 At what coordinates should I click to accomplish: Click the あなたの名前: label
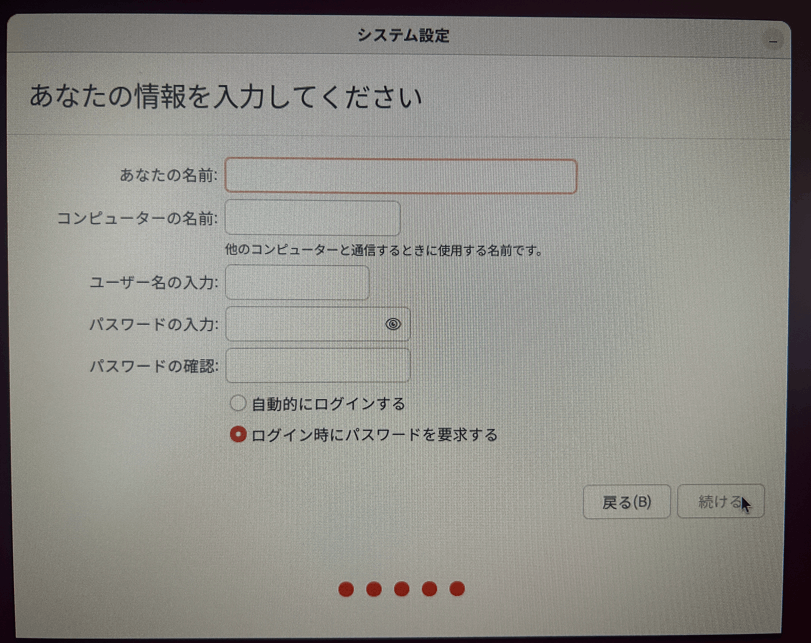coord(169,175)
